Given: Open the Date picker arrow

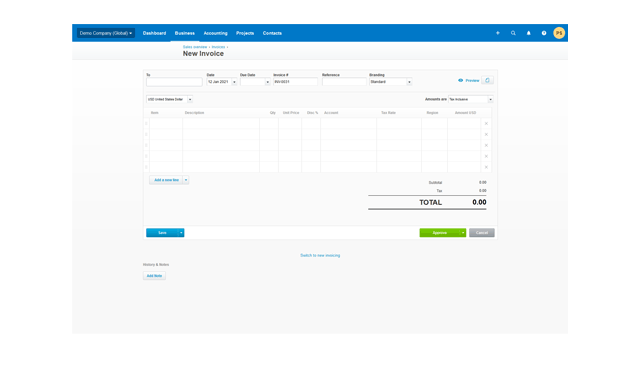Looking at the screenshot, I should (234, 82).
